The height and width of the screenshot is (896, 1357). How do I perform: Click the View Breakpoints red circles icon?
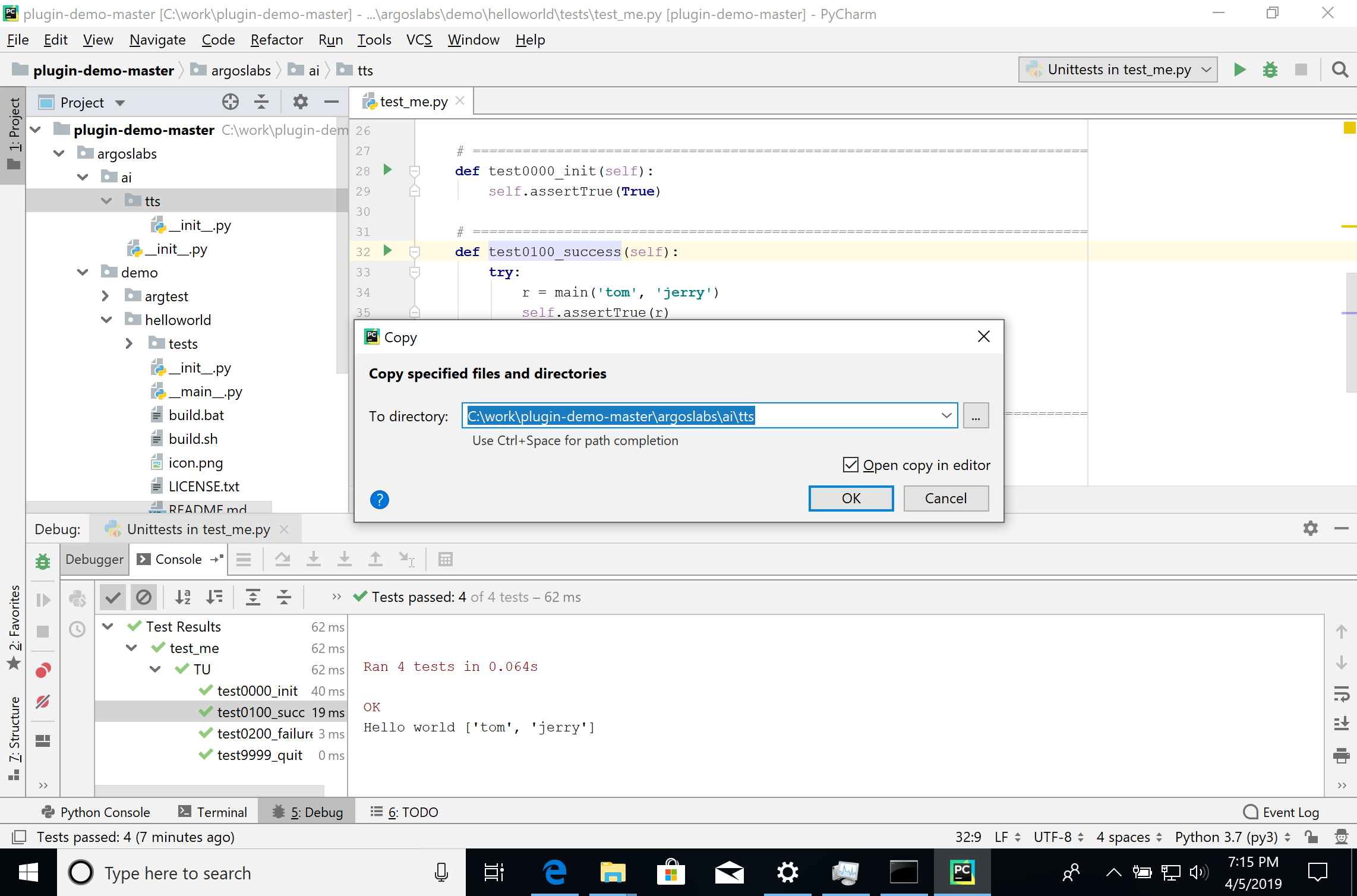(x=43, y=671)
